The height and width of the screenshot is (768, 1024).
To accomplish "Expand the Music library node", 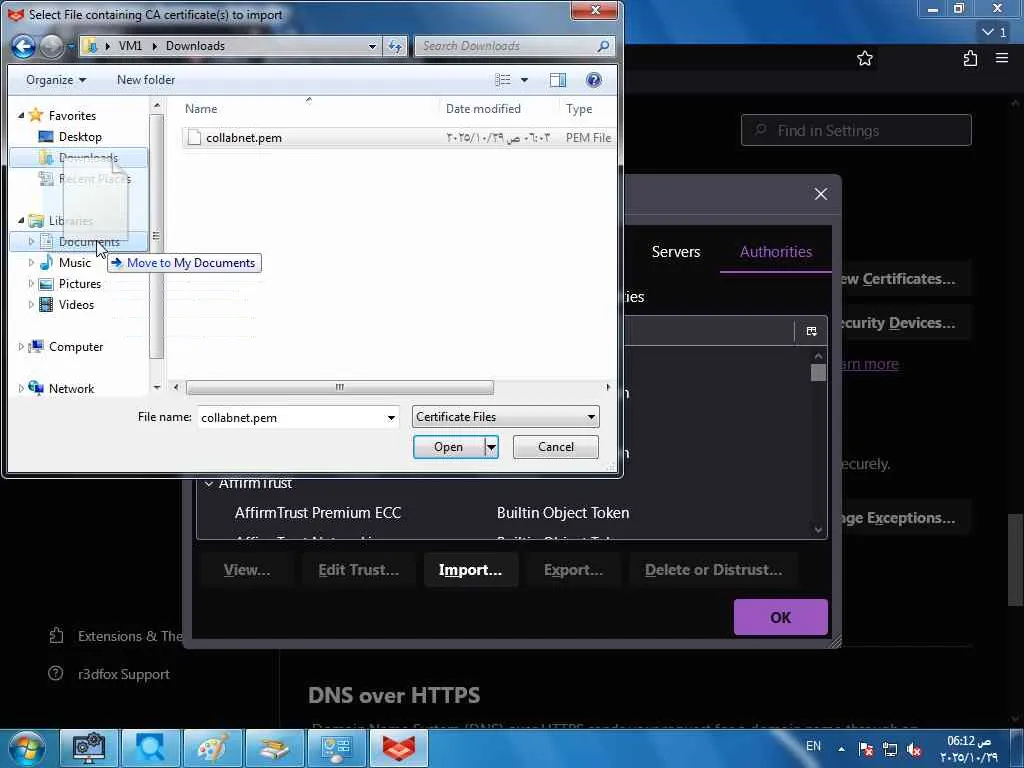I will coord(31,263).
